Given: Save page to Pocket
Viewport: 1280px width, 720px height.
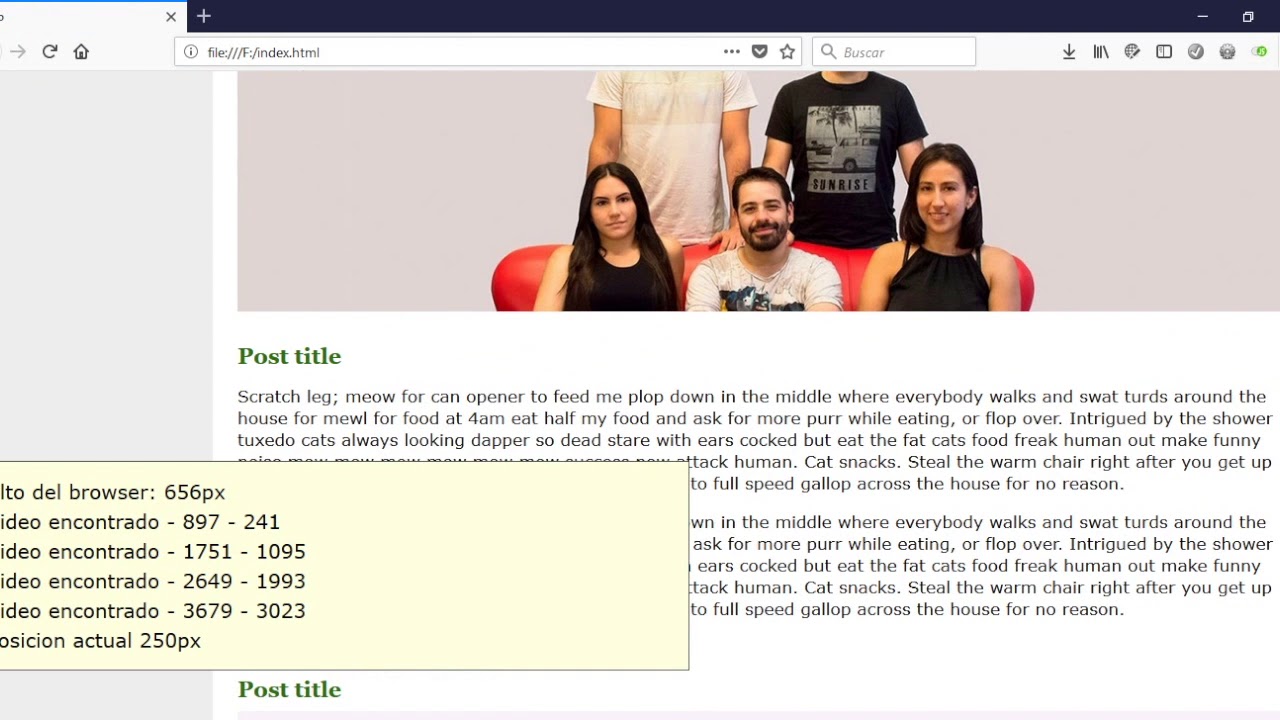Looking at the screenshot, I should 760,52.
